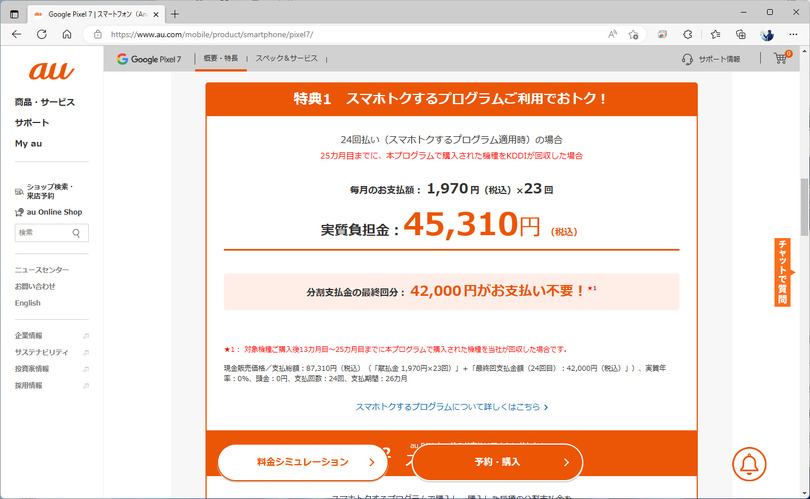Open 商品・サービス menu
Image resolution: width=810 pixels, height=499 pixels.
(x=44, y=102)
